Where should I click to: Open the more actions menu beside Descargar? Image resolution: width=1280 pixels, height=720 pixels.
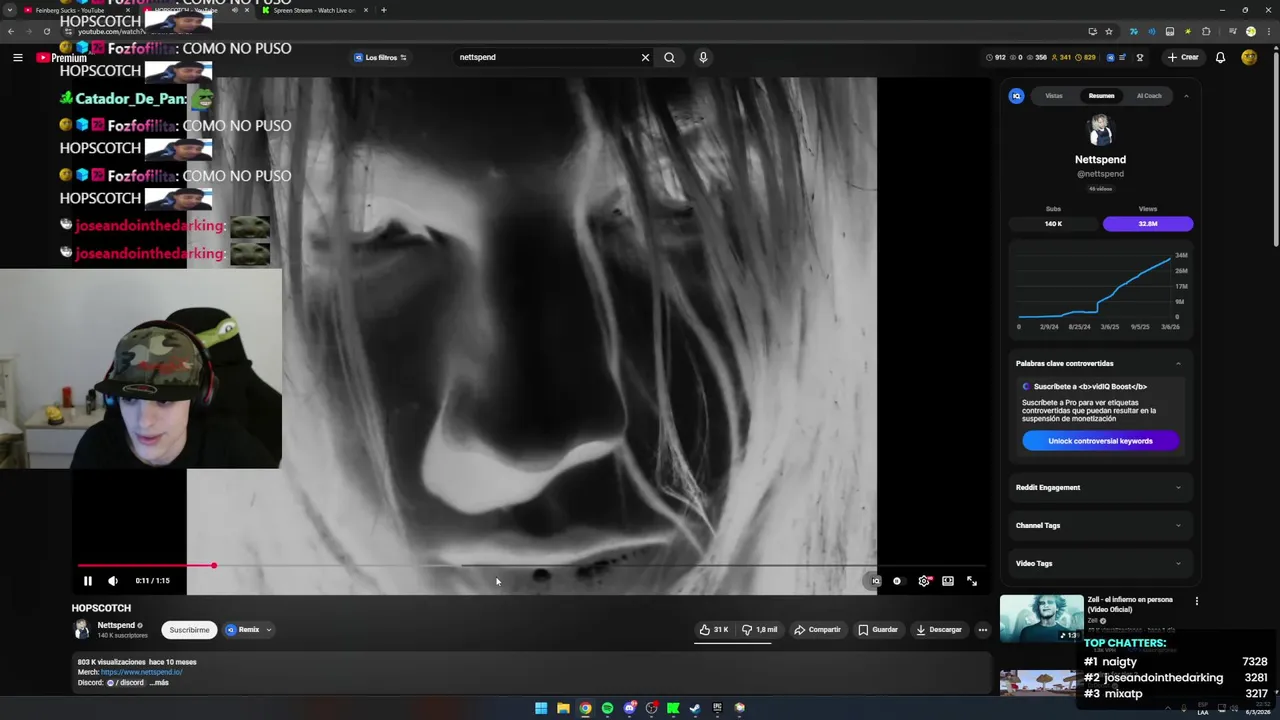983,630
